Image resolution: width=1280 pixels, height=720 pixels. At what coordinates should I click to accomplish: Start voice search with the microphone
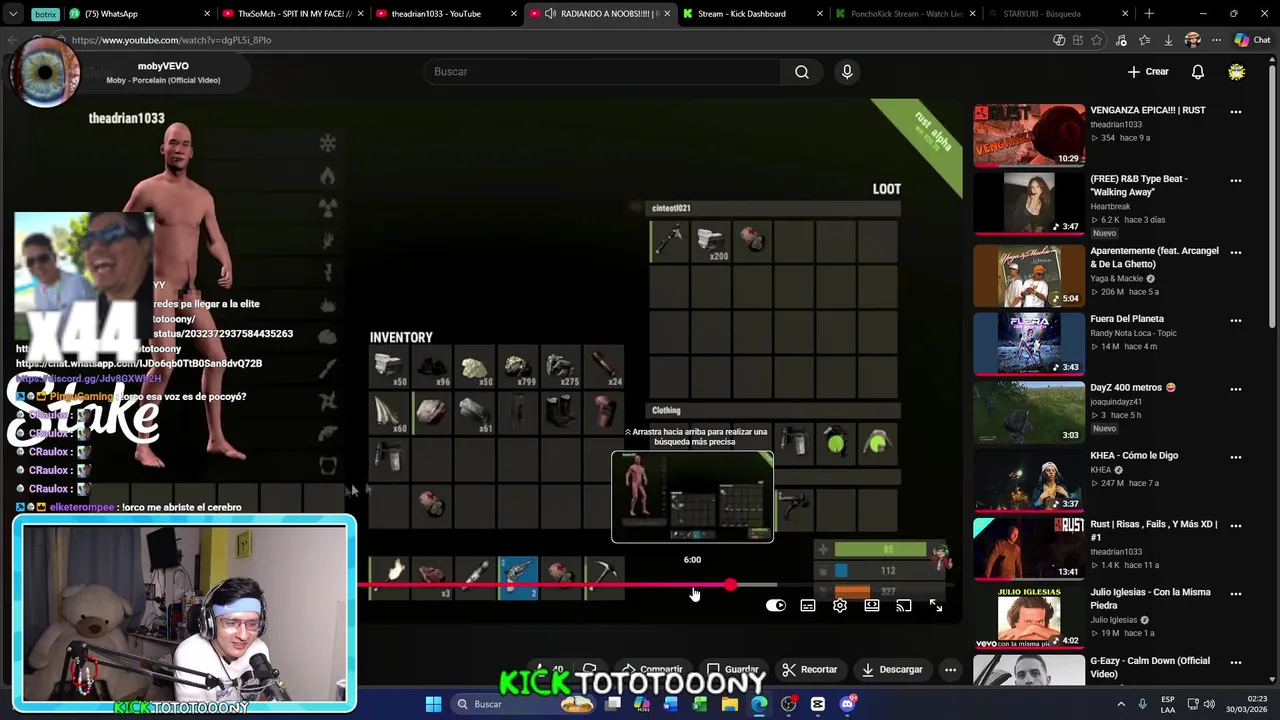pyautogui.click(x=847, y=72)
